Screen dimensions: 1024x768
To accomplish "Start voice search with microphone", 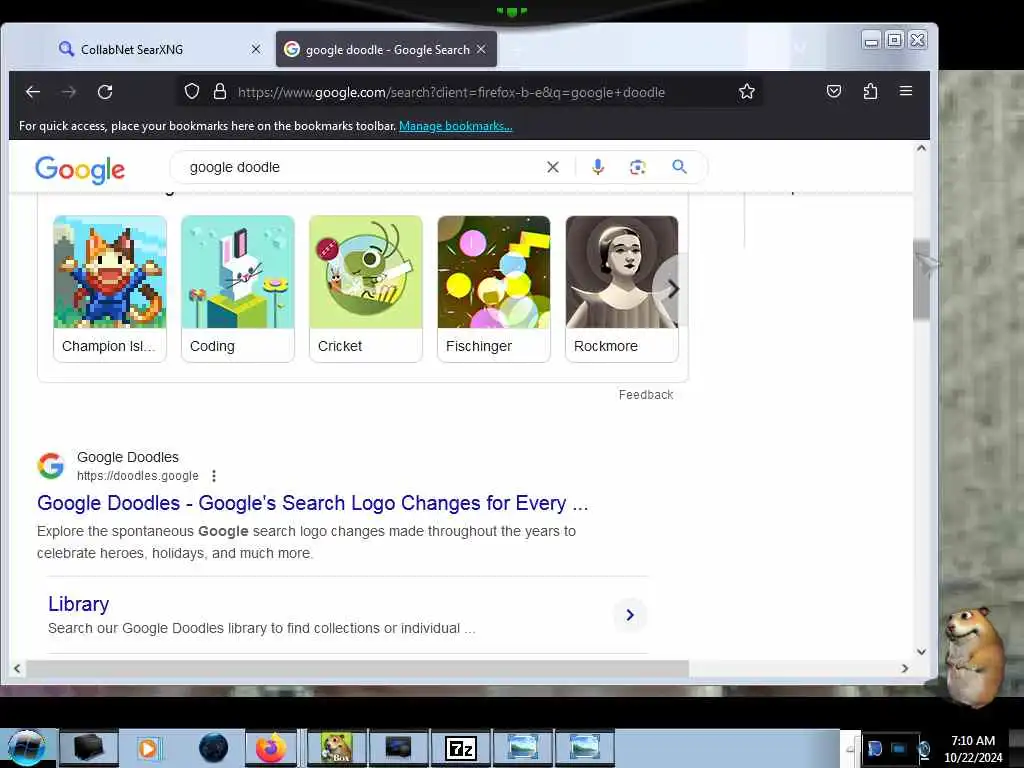I will tap(598, 167).
